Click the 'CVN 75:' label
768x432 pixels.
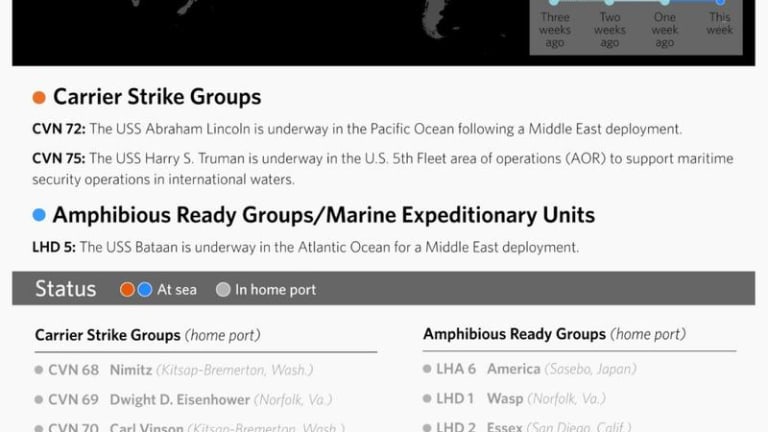coord(59,159)
